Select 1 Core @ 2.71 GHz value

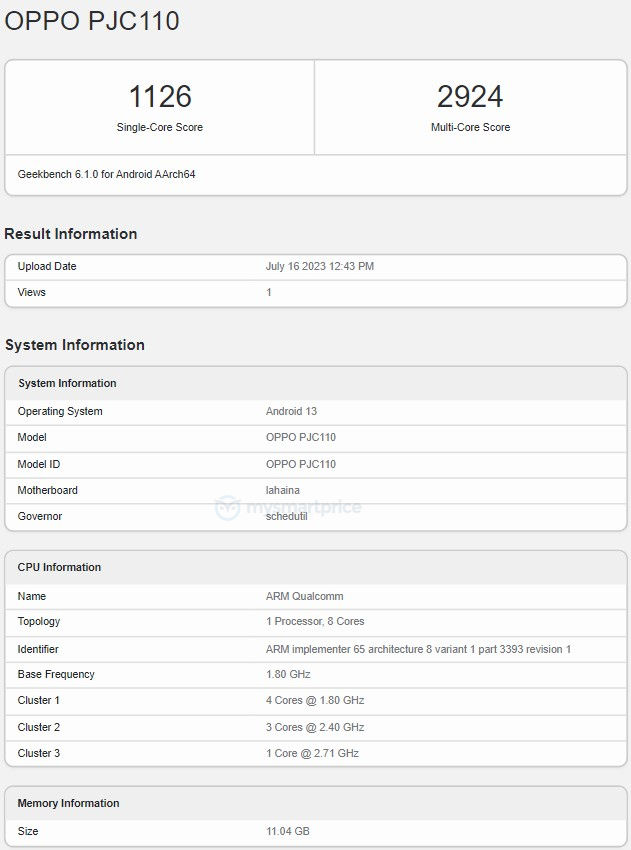click(312, 754)
